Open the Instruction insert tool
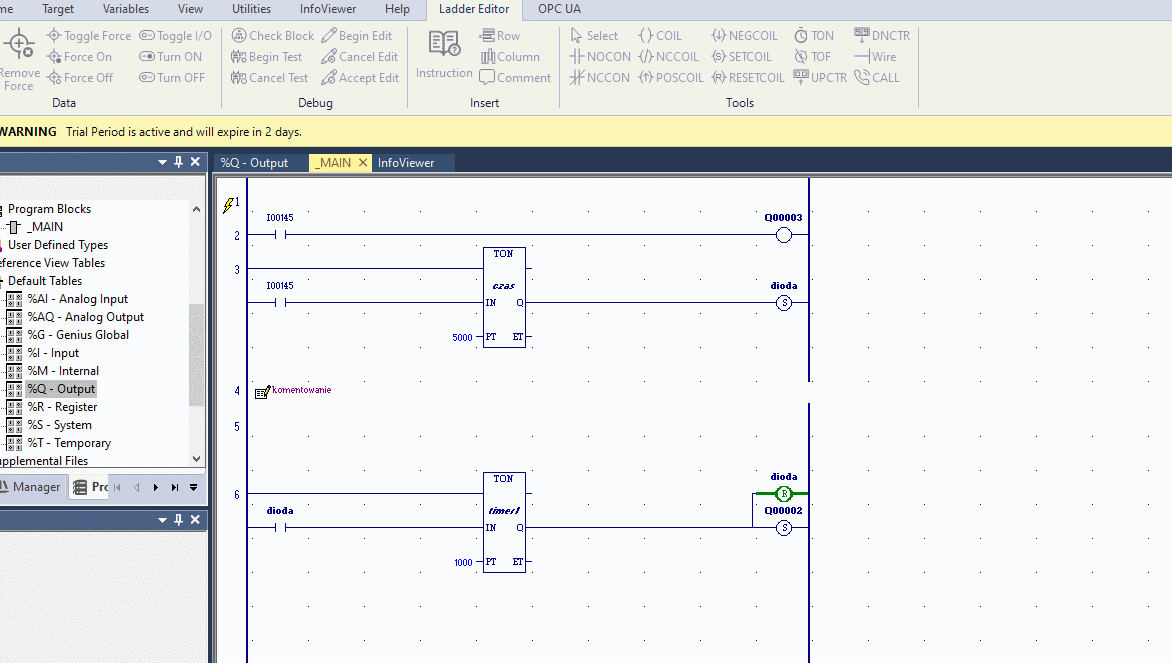 click(x=444, y=55)
